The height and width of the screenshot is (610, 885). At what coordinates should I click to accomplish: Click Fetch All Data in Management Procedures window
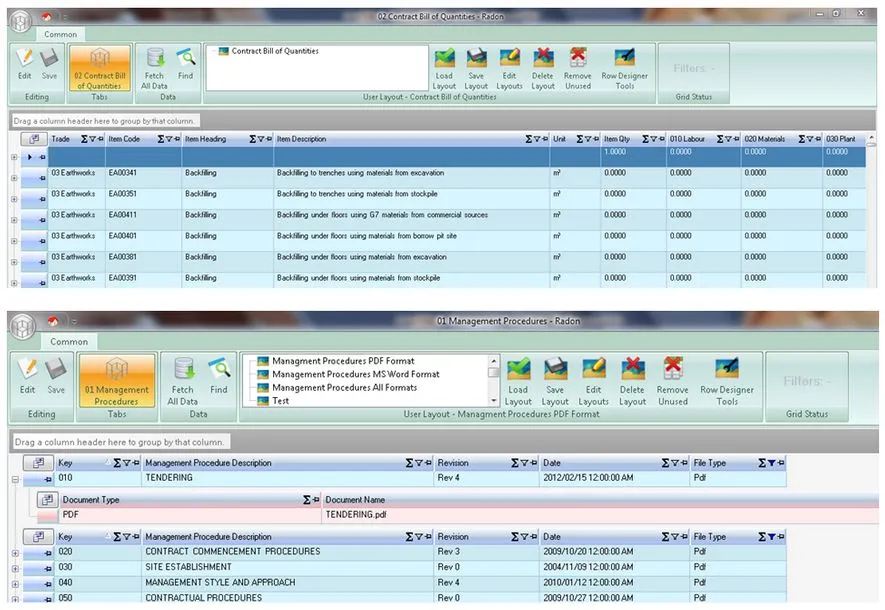pyautogui.click(x=182, y=381)
